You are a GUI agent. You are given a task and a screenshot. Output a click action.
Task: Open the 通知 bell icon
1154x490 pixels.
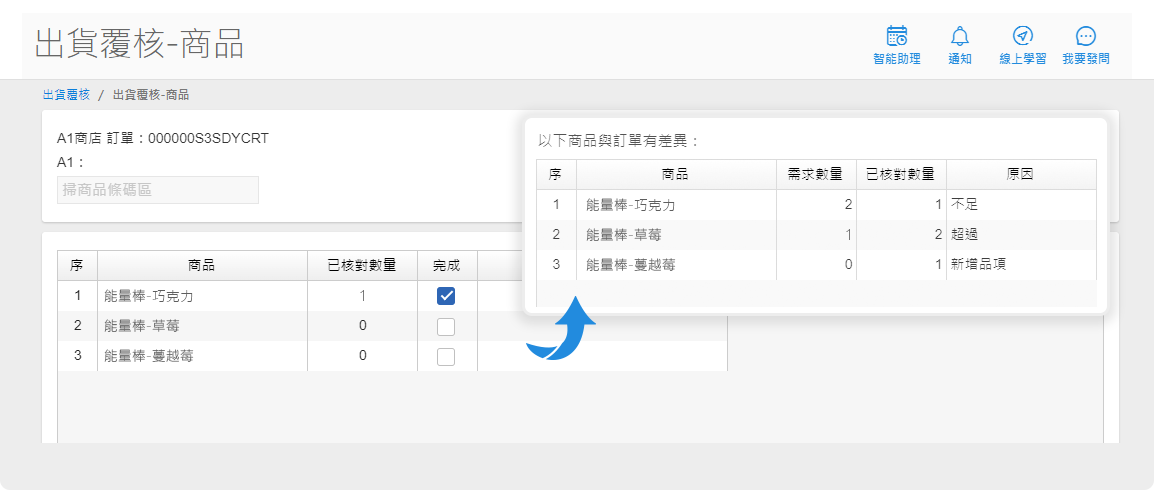[x=960, y=36]
